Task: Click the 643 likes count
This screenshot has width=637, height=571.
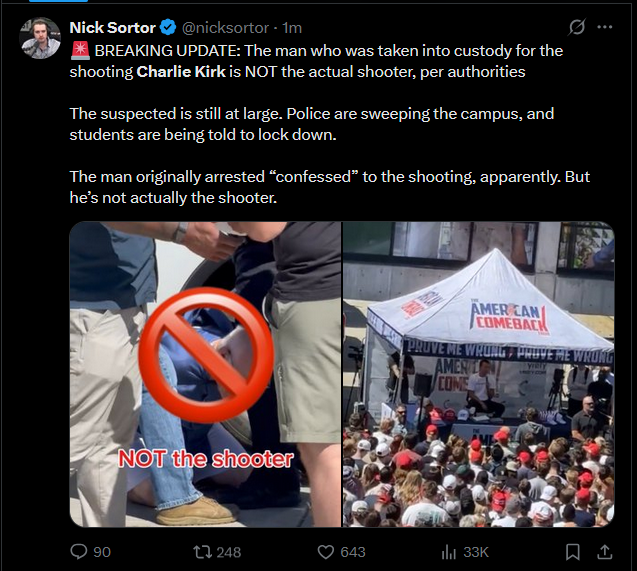Action: pyautogui.click(x=353, y=552)
